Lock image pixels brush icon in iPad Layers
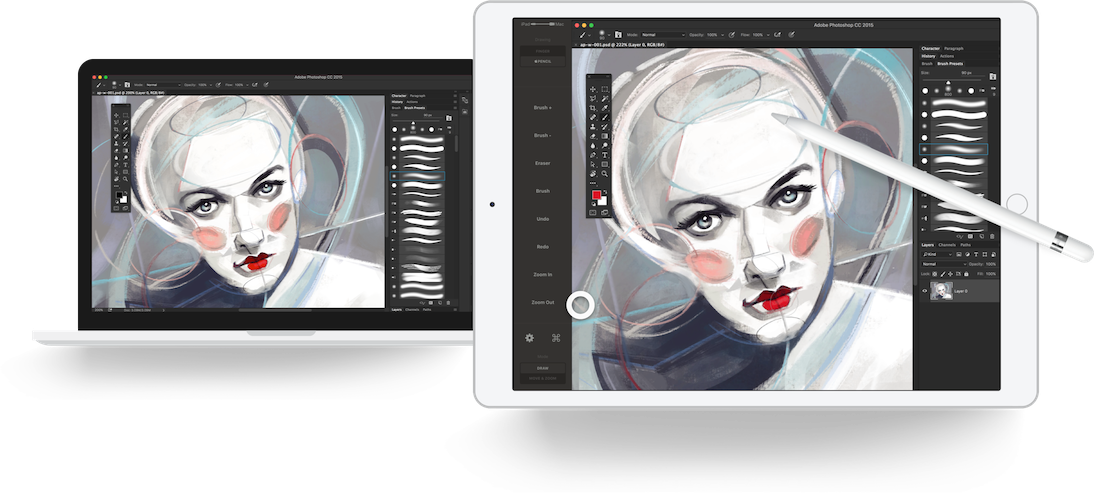This screenshot has height=493, width=1095. [x=943, y=274]
